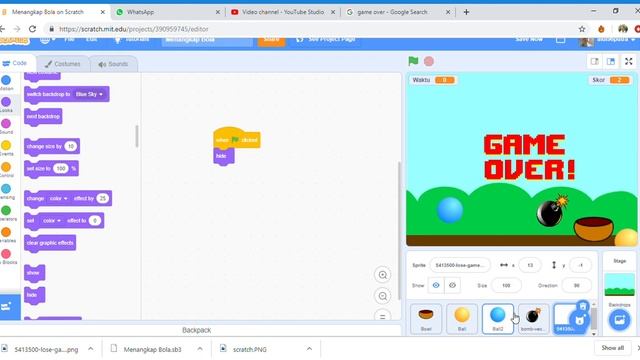This screenshot has height=360, width=640.
Task: Open the Backpack panel
Action: tap(196, 330)
